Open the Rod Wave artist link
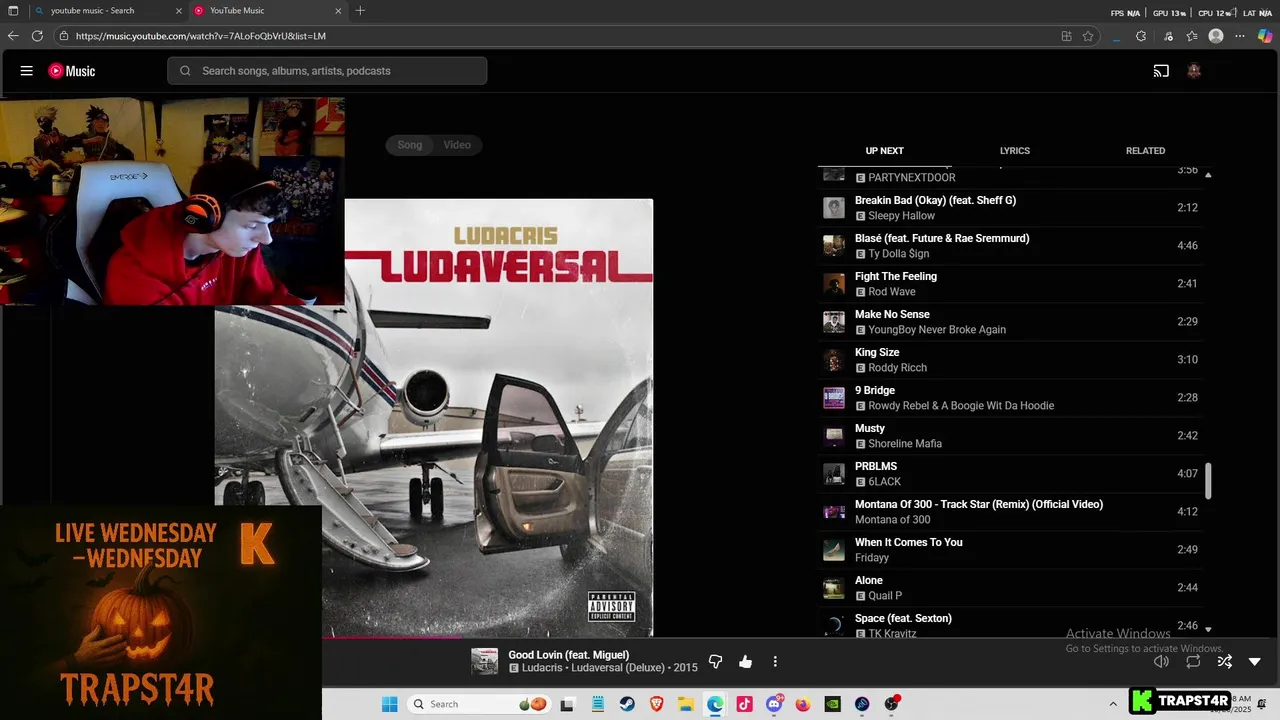 [x=891, y=292]
